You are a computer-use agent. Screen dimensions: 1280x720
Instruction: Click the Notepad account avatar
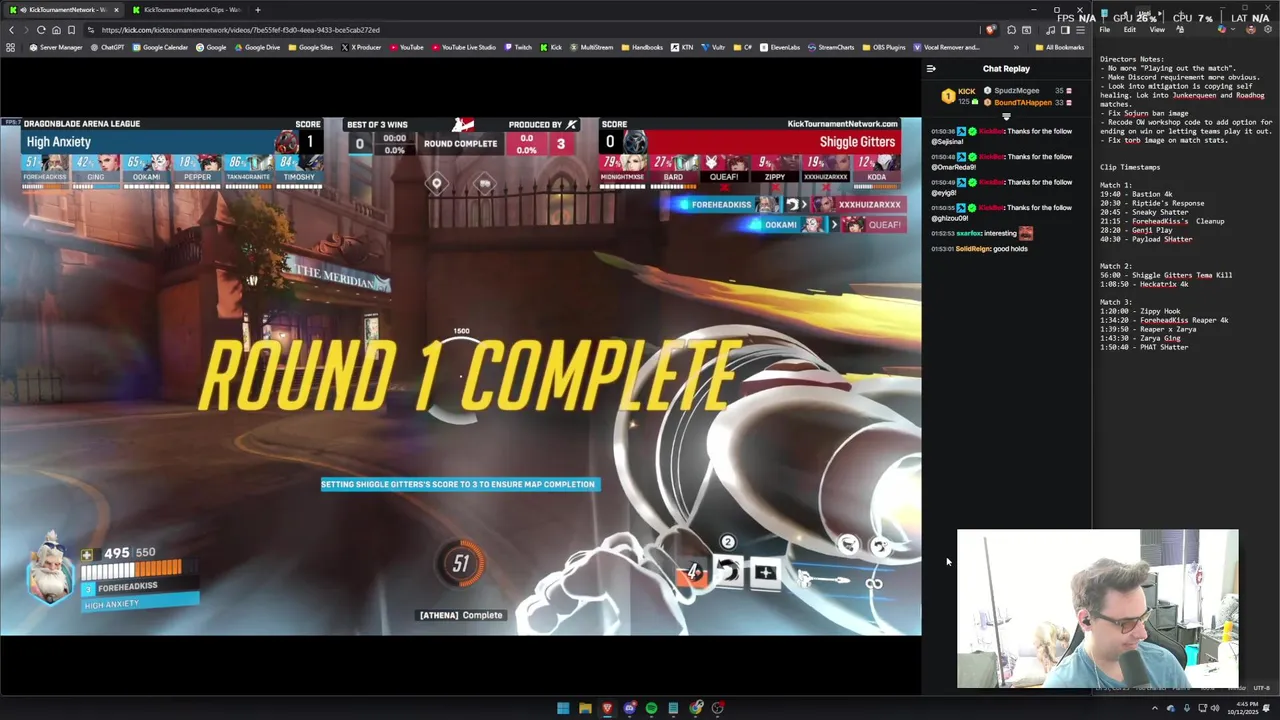tap(1250, 29)
